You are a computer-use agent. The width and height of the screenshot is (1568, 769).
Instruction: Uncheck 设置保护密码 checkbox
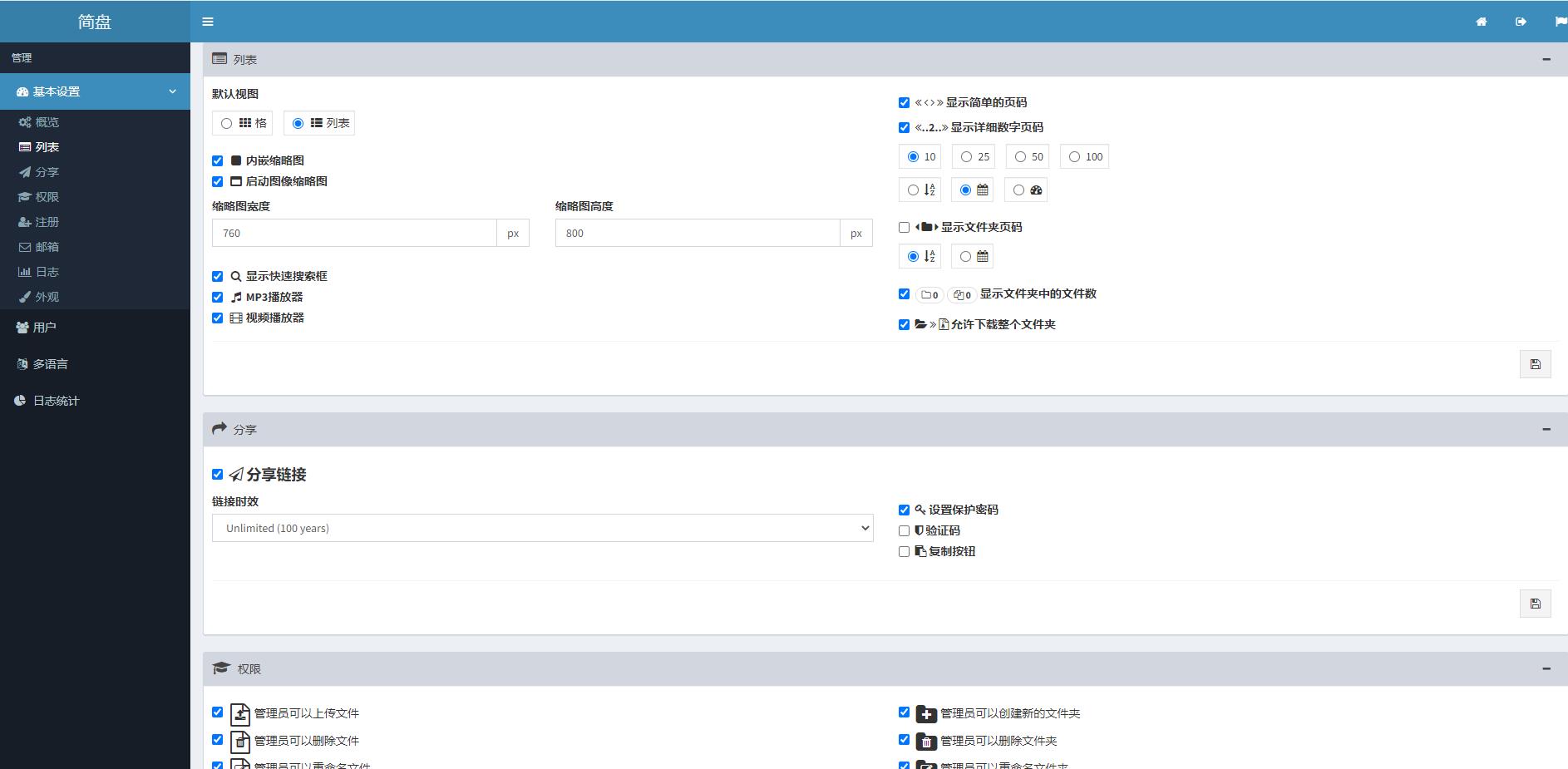click(904, 510)
